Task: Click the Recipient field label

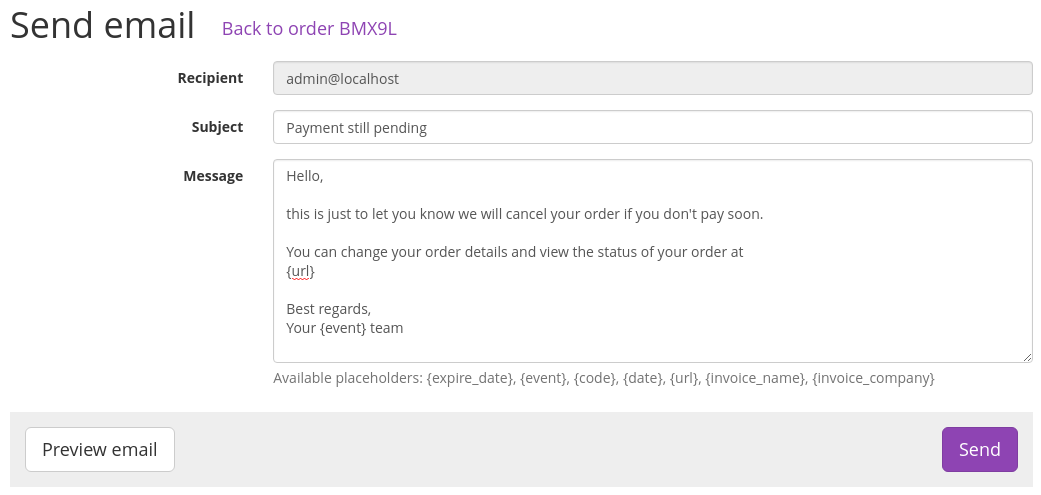Action: pyautogui.click(x=210, y=78)
